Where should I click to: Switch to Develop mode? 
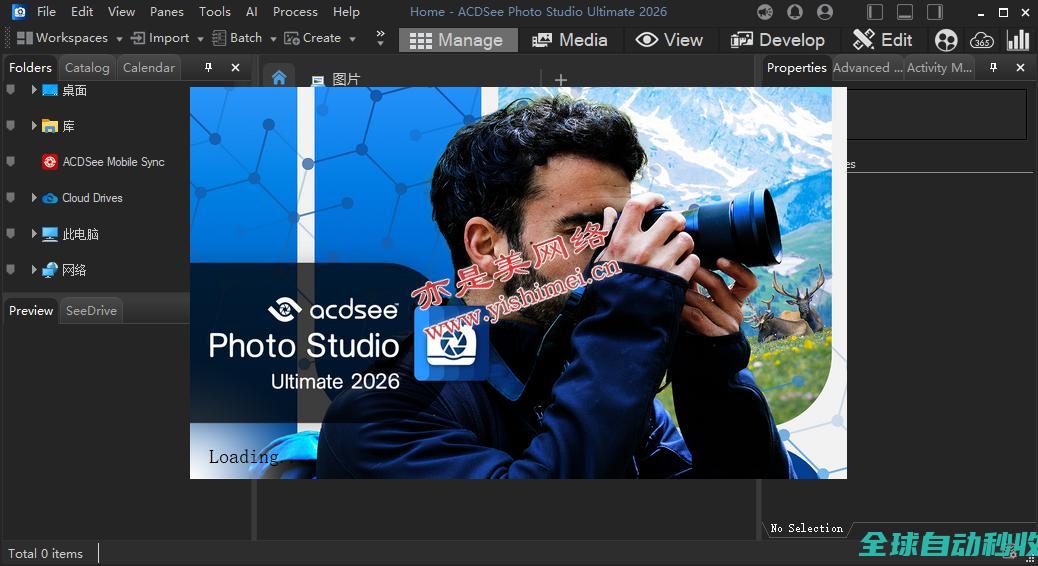777,40
